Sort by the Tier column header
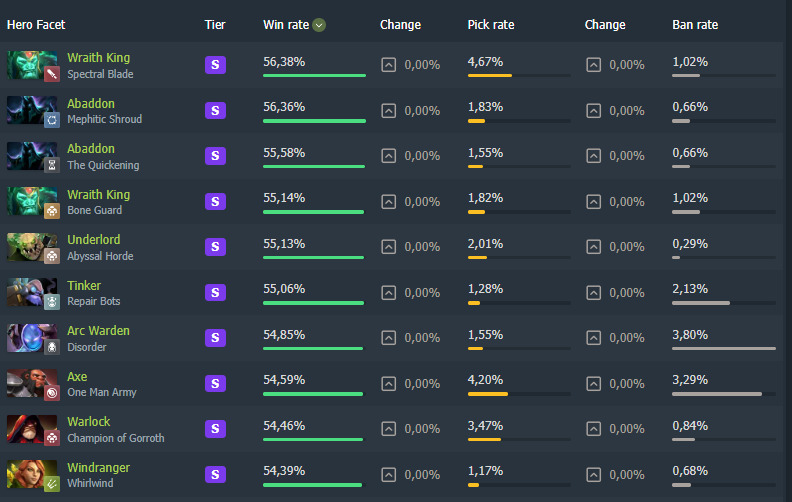This screenshot has width=792, height=502. point(215,25)
